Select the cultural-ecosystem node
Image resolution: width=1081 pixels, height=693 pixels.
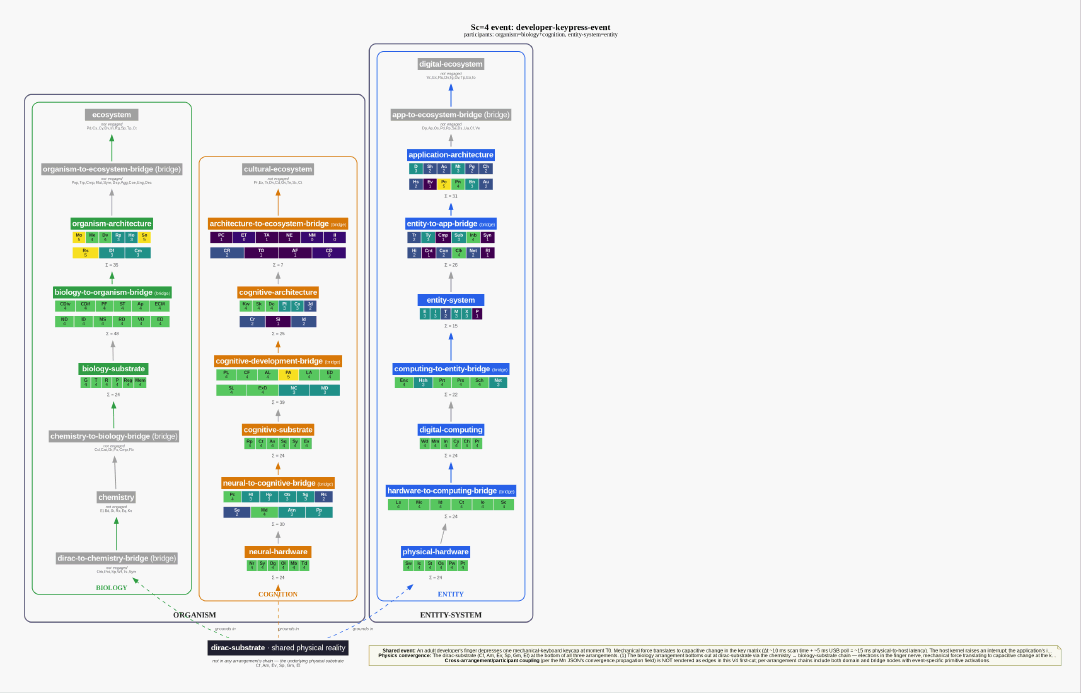pyautogui.click(x=278, y=169)
